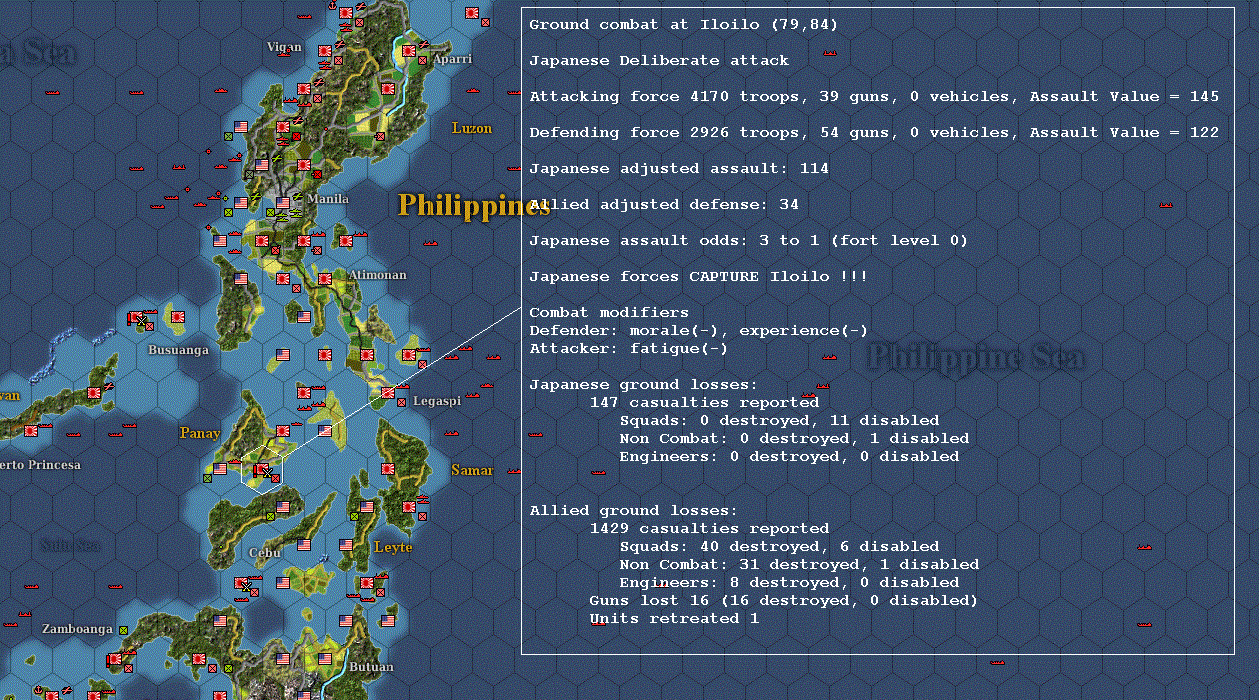Select the Leyte island label

point(393,547)
